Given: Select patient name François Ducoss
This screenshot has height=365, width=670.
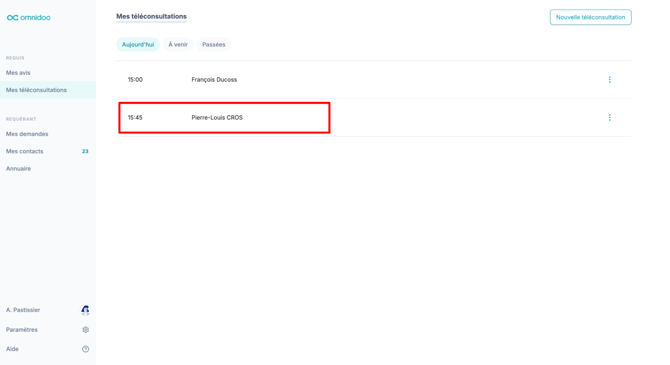Looking at the screenshot, I should click(x=214, y=79).
